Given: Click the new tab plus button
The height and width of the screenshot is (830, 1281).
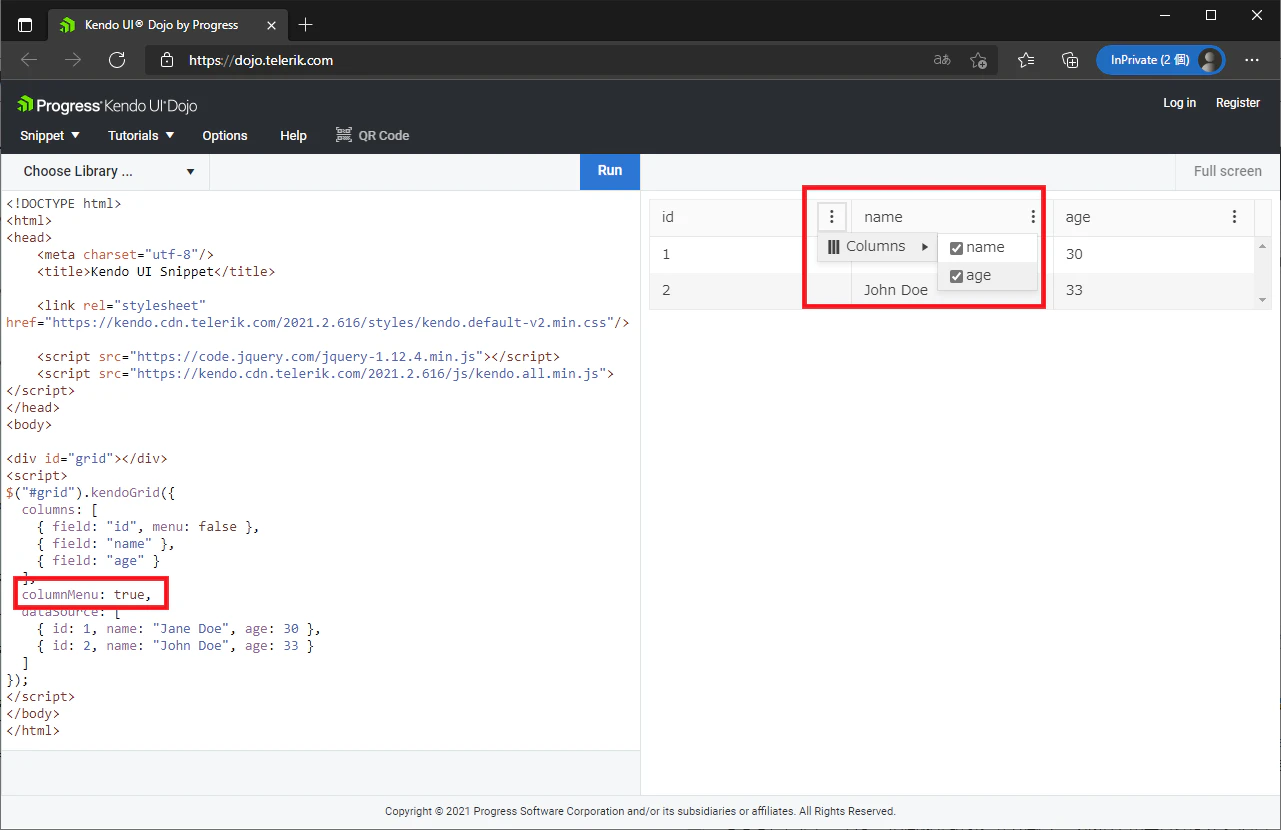Looking at the screenshot, I should pos(306,24).
